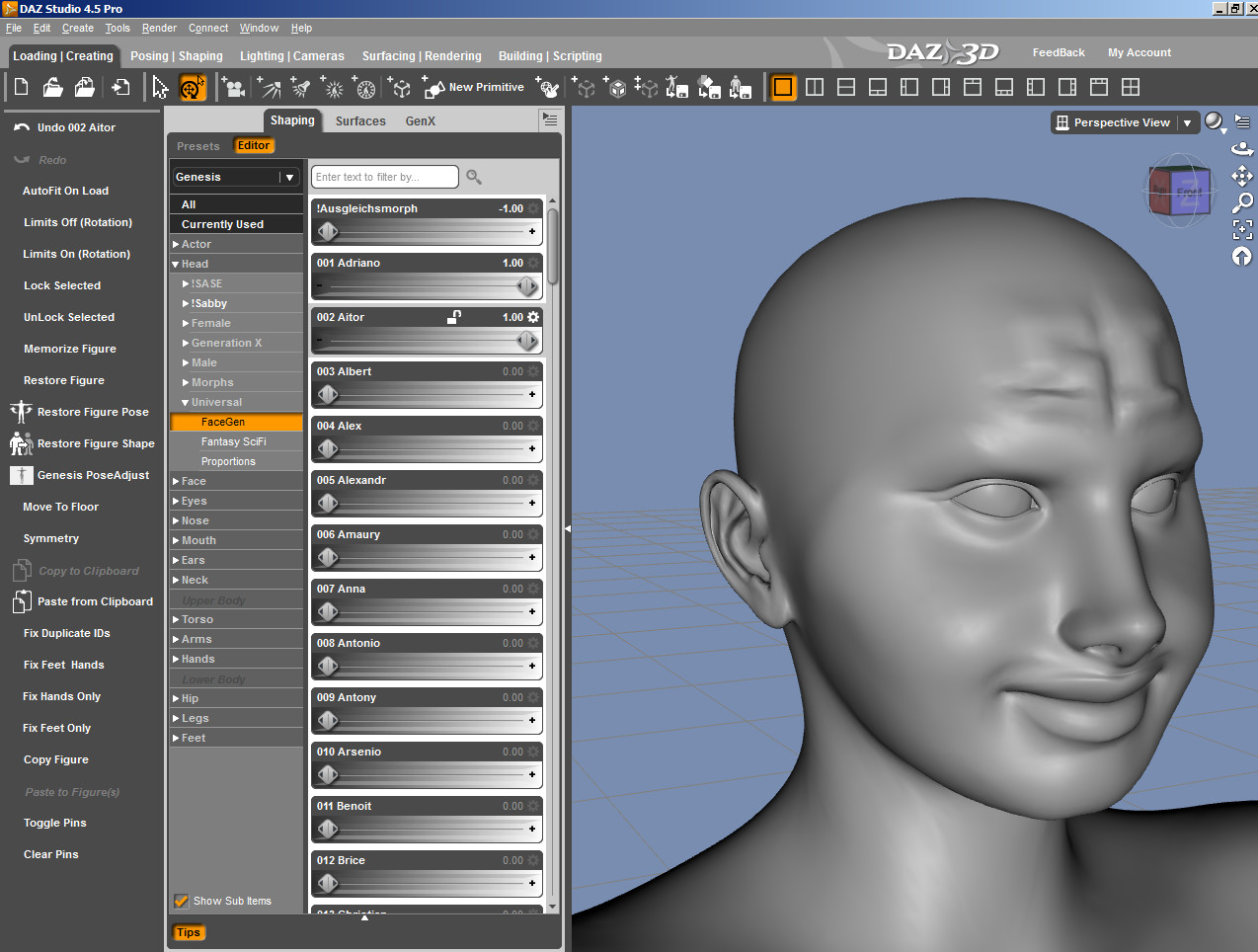Image resolution: width=1258 pixels, height=952 pixels.
Task: Click the viewport zoom magnifier icon
Action: (x=1242, y=202)
